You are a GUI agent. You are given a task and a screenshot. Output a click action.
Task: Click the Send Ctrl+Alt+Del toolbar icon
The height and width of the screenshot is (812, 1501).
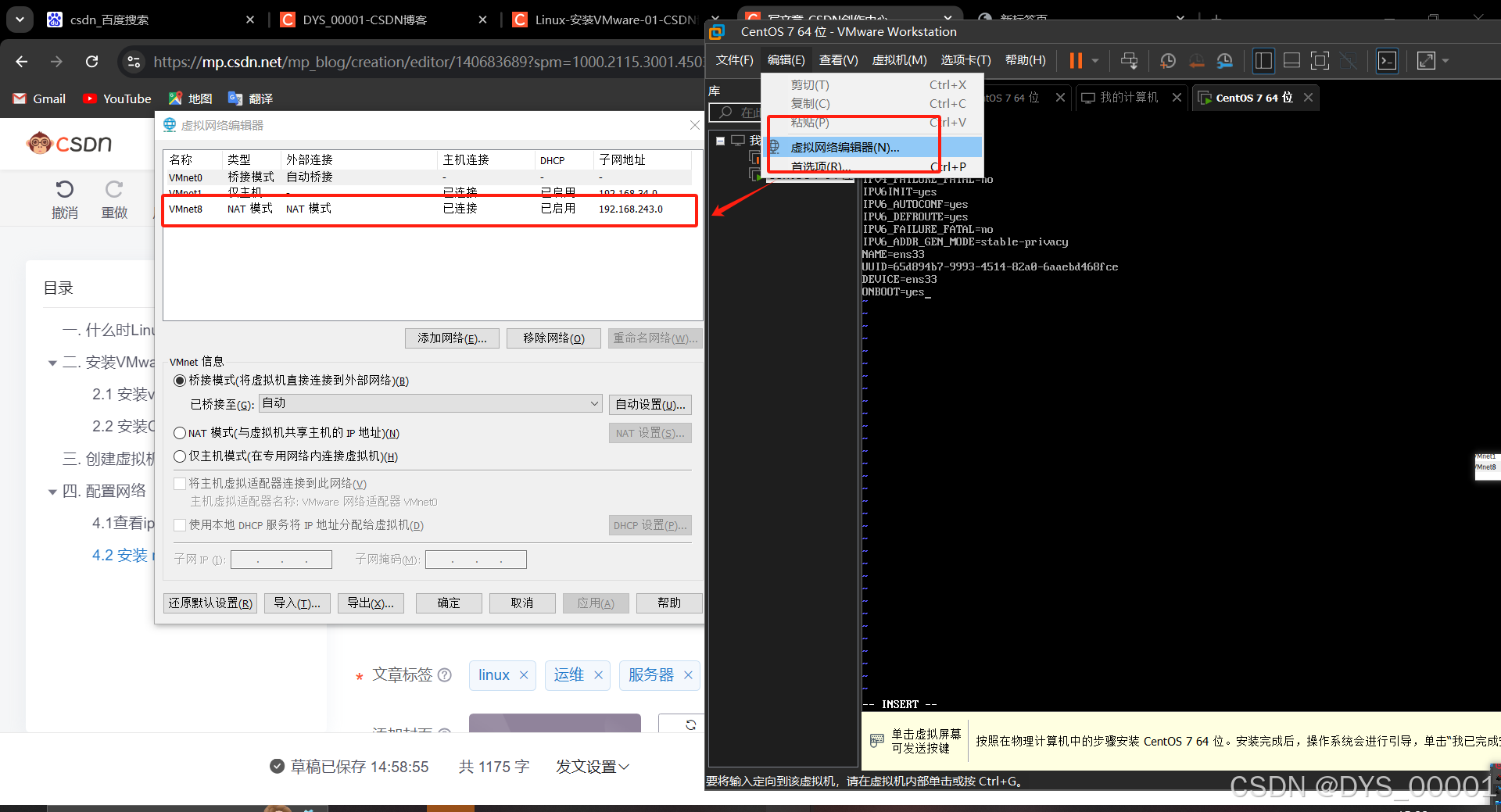pyautogui.click(x=1129, y=60)
